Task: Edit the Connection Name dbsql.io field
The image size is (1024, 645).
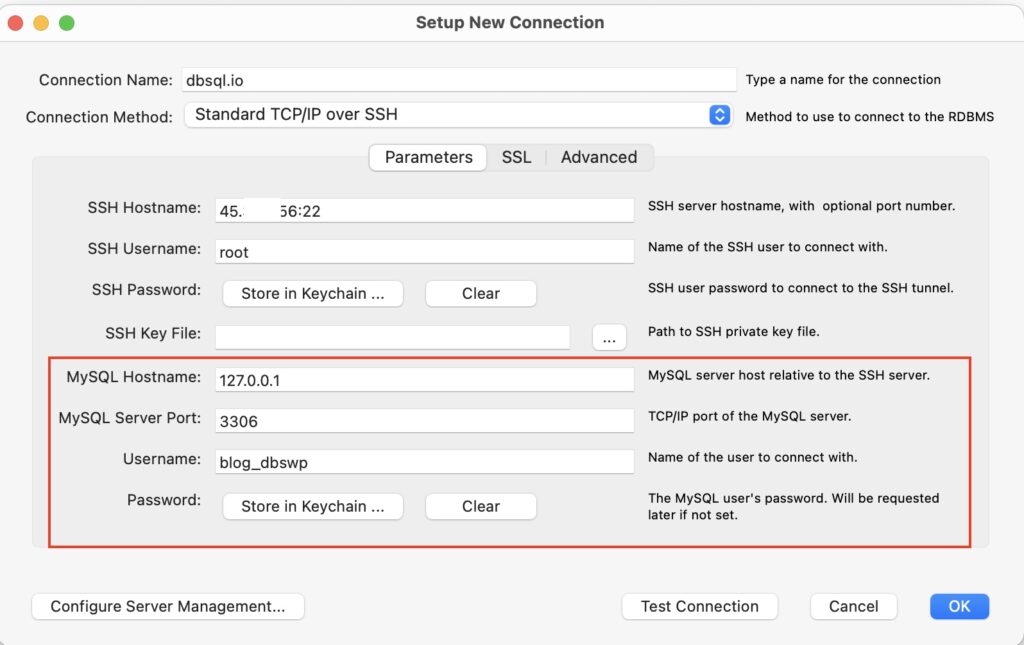Action: [458, 79]
